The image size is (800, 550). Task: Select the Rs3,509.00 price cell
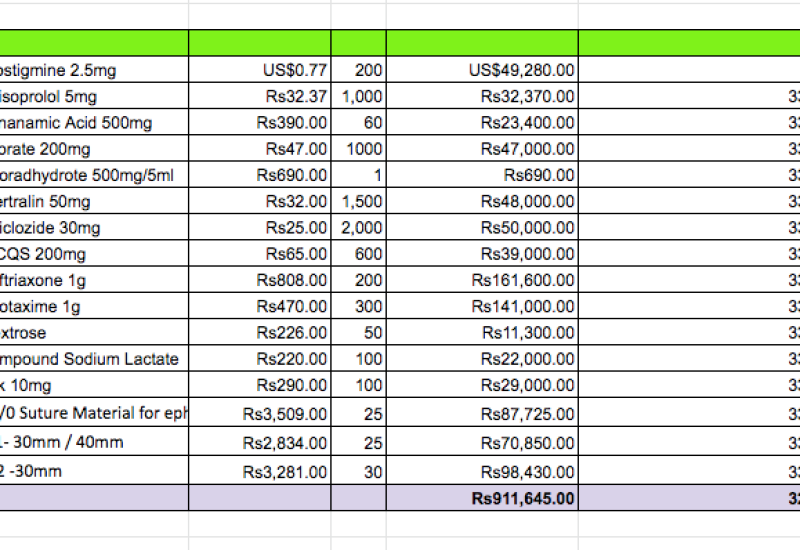pyautogui.click(x=260, y=413)
